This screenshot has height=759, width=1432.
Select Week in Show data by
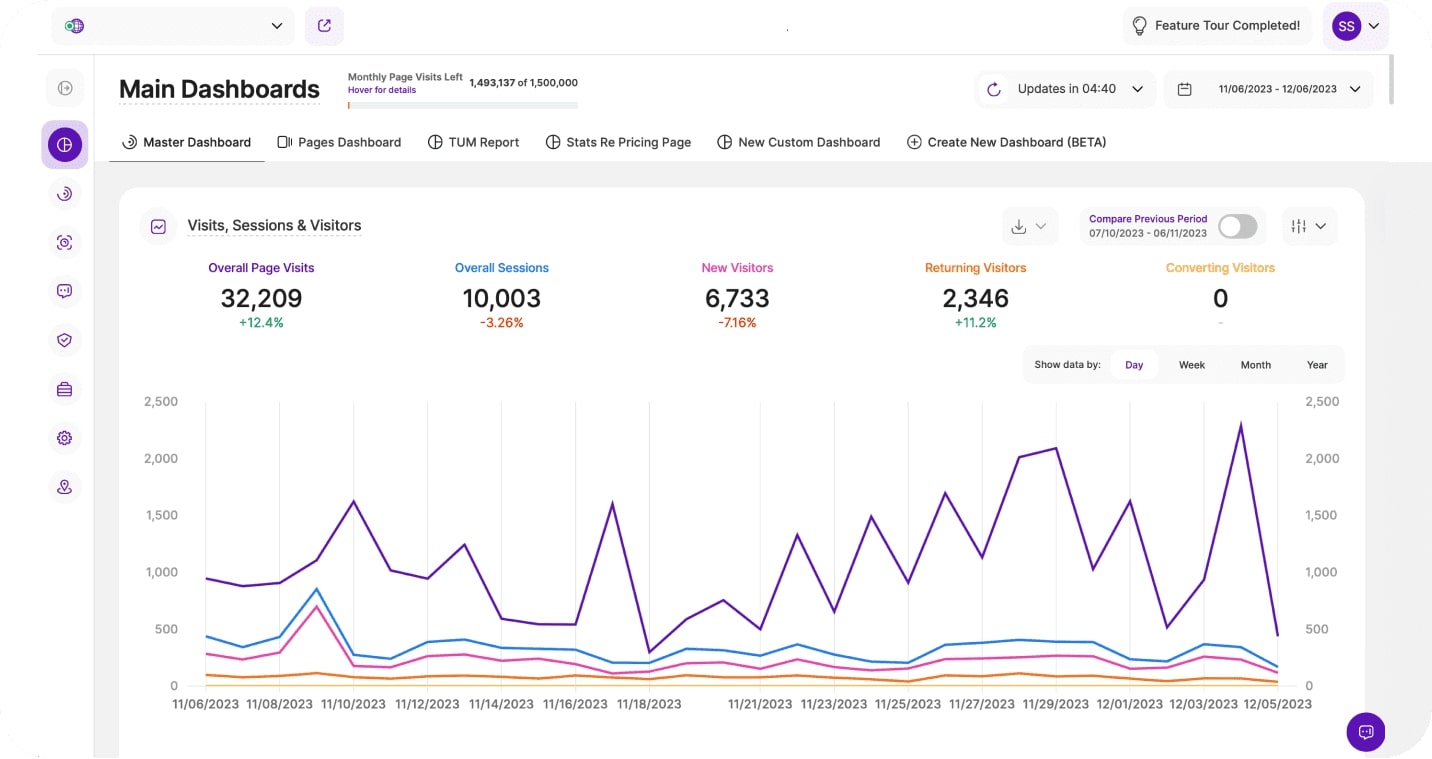pos(1191,365)
